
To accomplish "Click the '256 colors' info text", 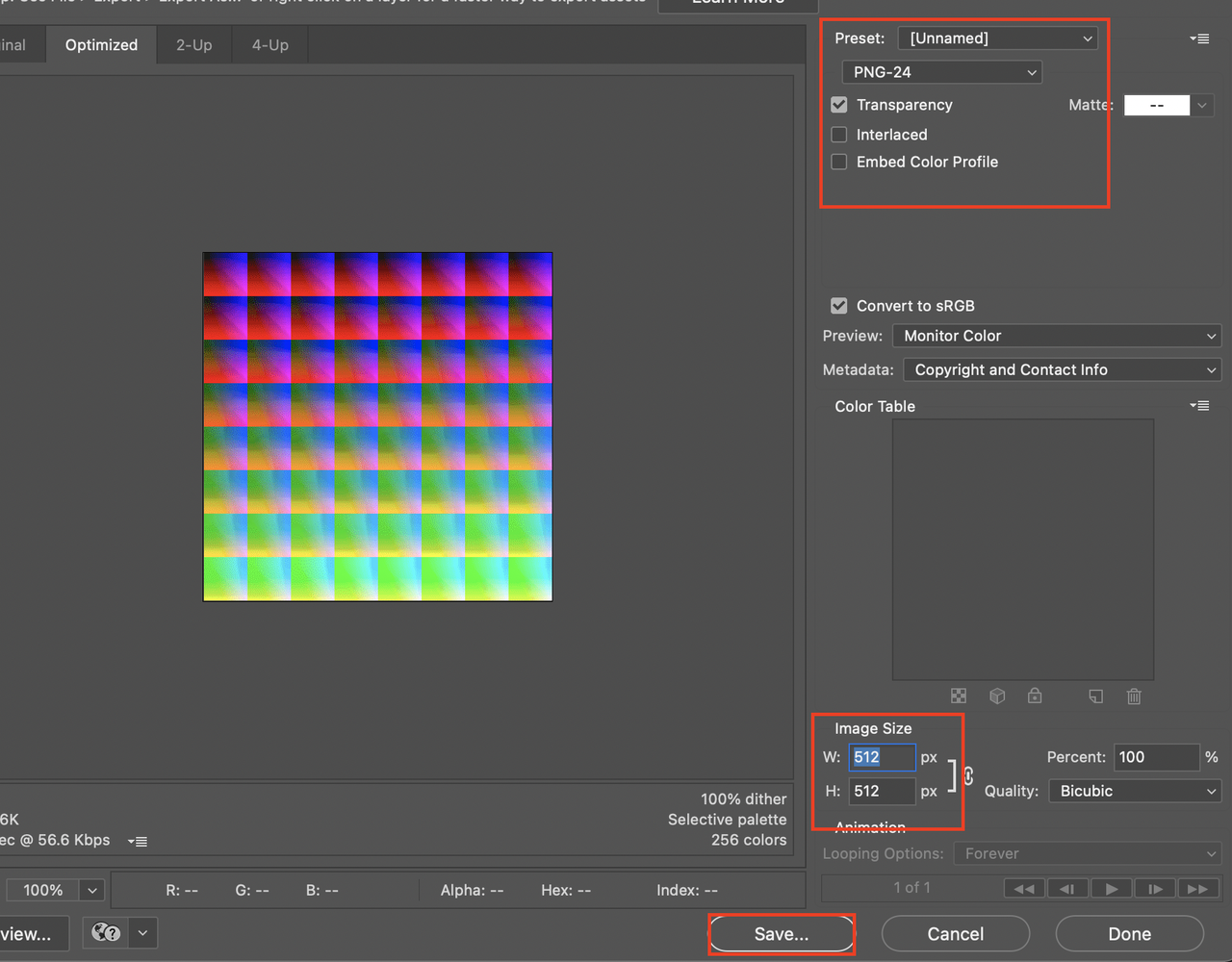I will pyautogui.click(x=749, y=840).
